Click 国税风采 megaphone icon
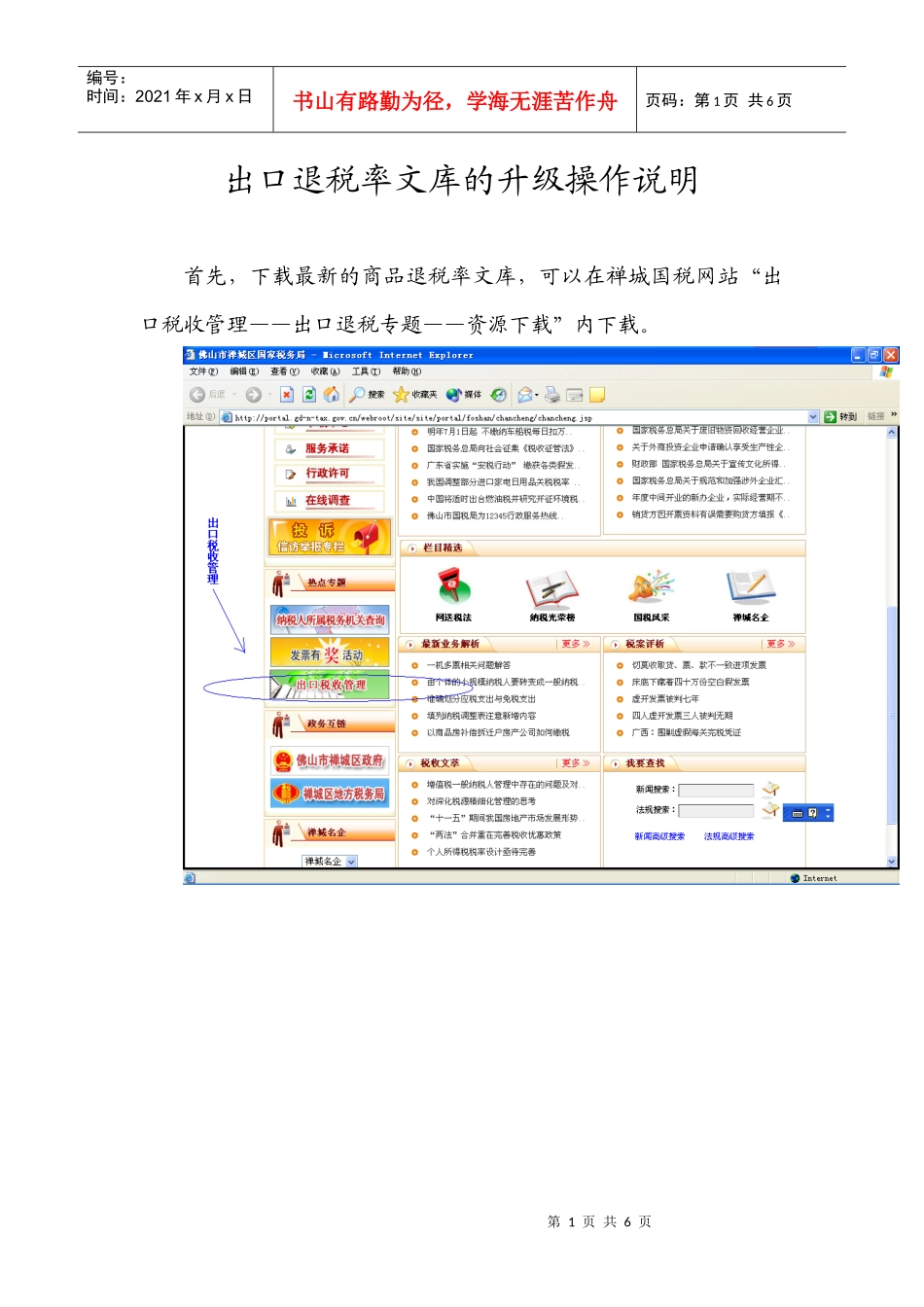Image resolution: width=924 pixels, height=1307 pixels. click(651, 588)
